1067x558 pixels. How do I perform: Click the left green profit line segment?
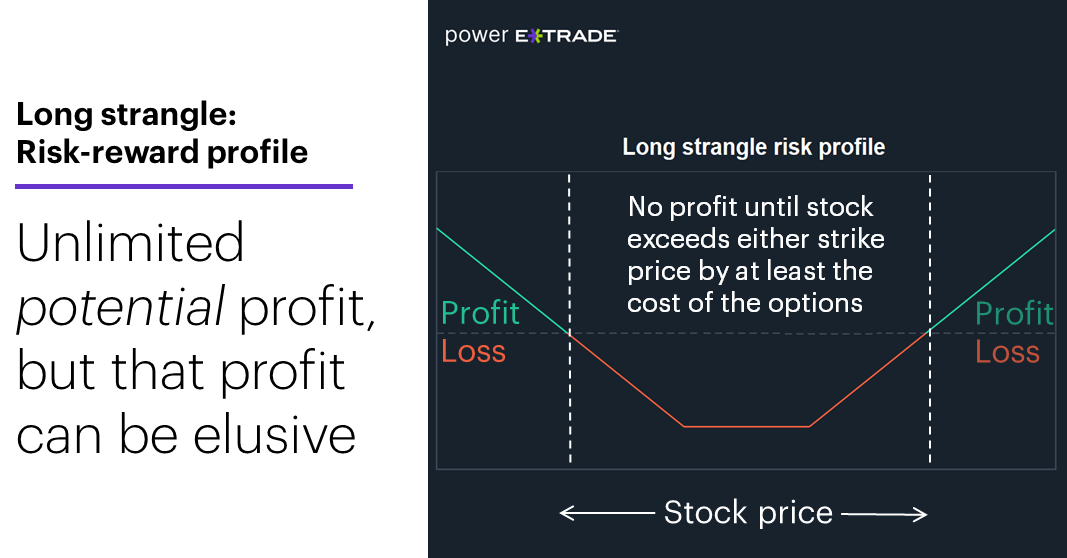point(502,280)
